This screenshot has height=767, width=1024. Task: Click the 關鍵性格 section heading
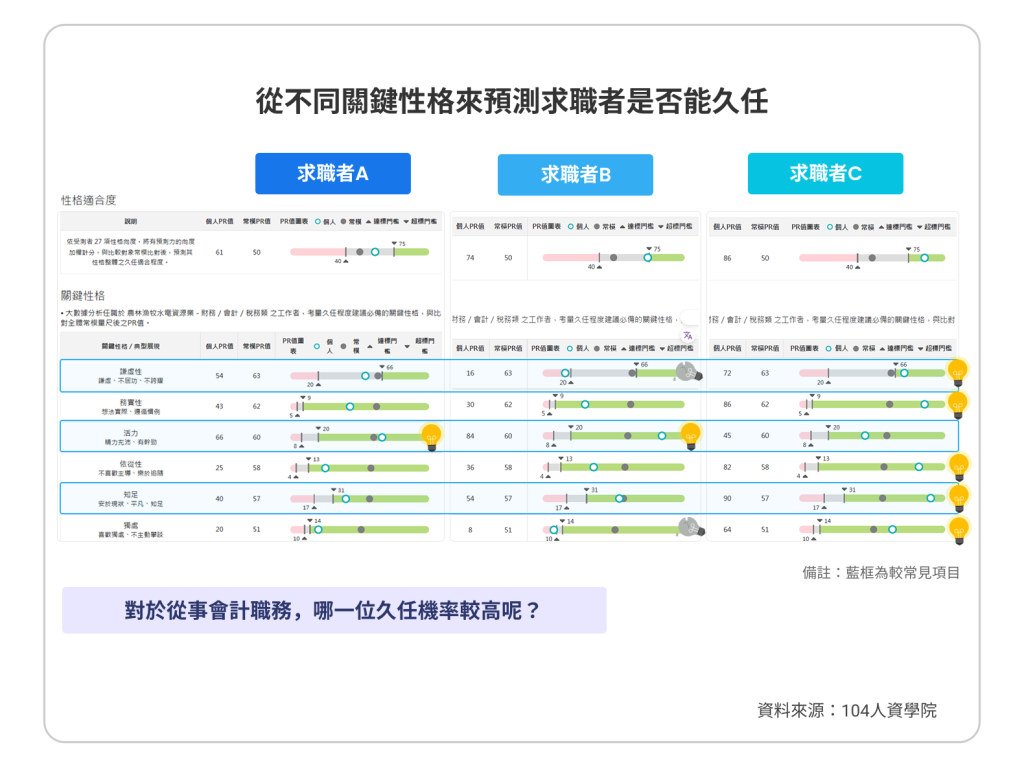(83, 295)
